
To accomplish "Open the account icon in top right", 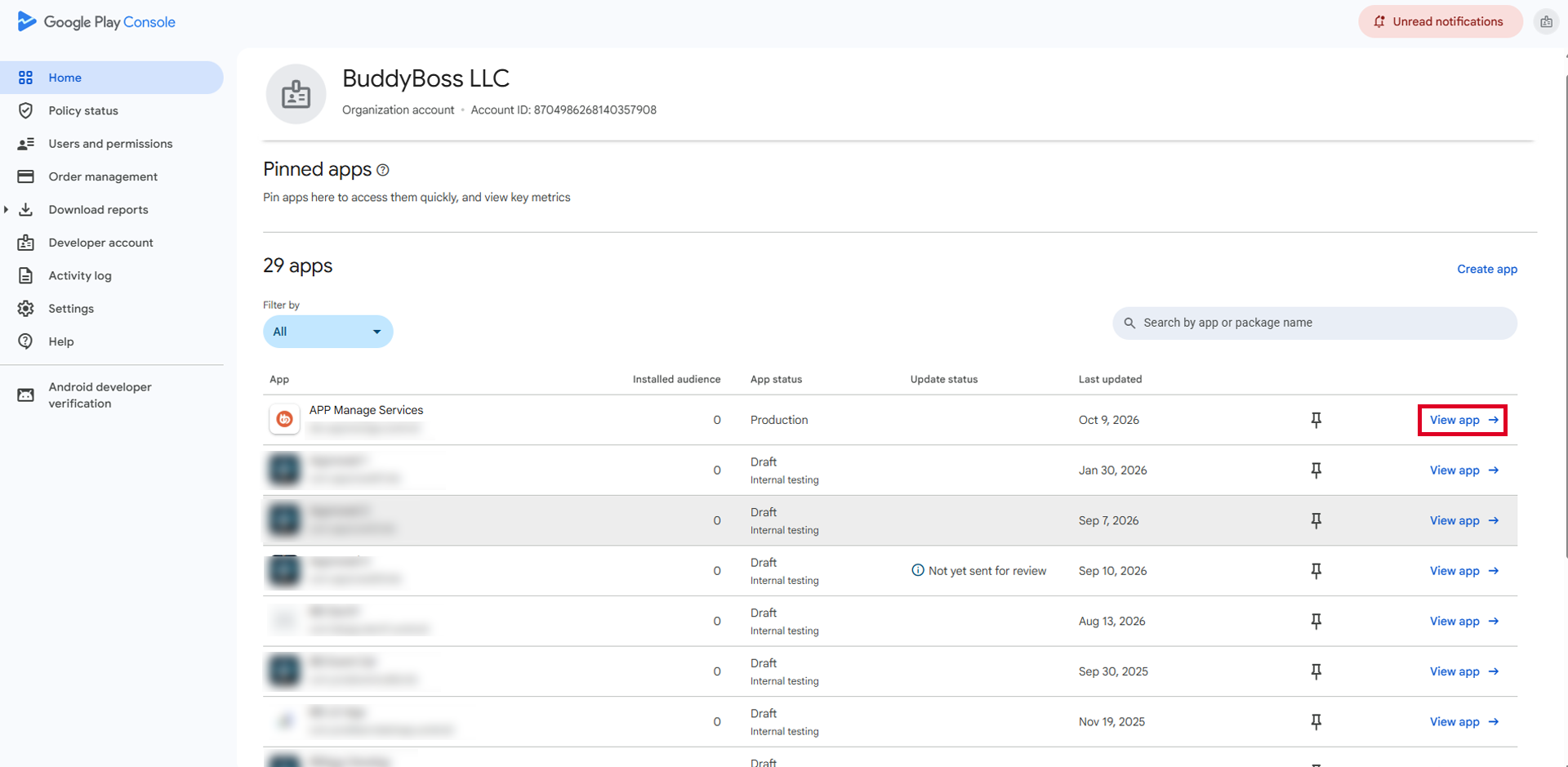I will pos(1546,22).
